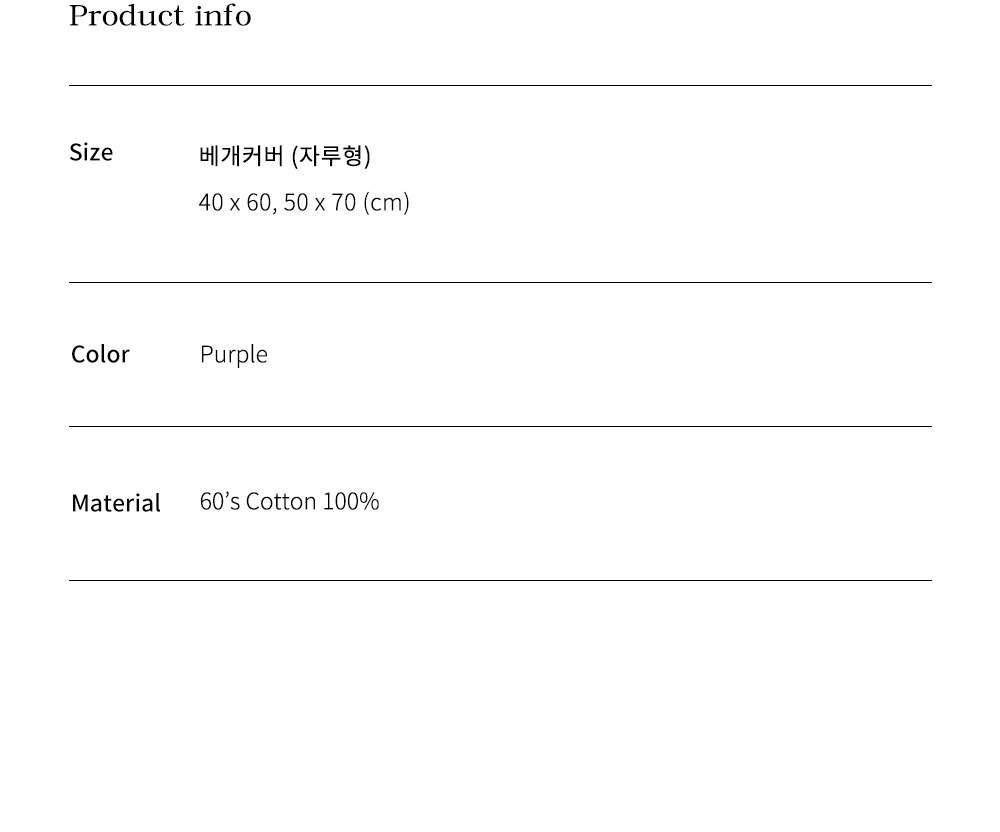This screenshot has height=832, width=1000.
Task: Click the letter x in 50 x 70
Action: coord(320,204)
